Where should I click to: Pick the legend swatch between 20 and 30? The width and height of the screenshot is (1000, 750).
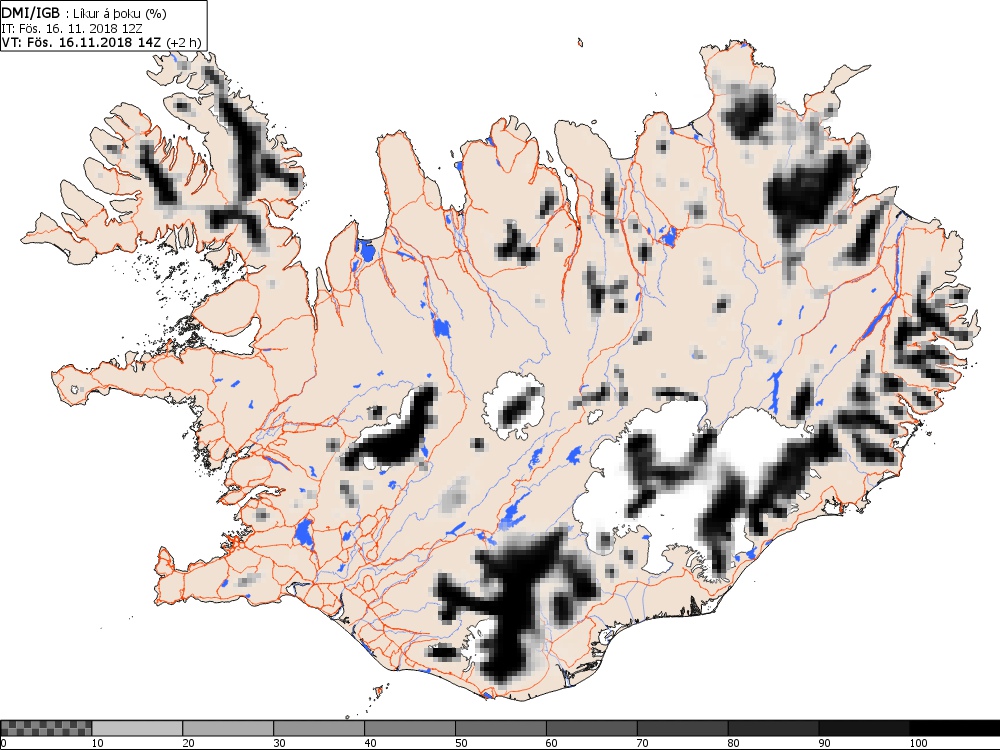(228, 728)
